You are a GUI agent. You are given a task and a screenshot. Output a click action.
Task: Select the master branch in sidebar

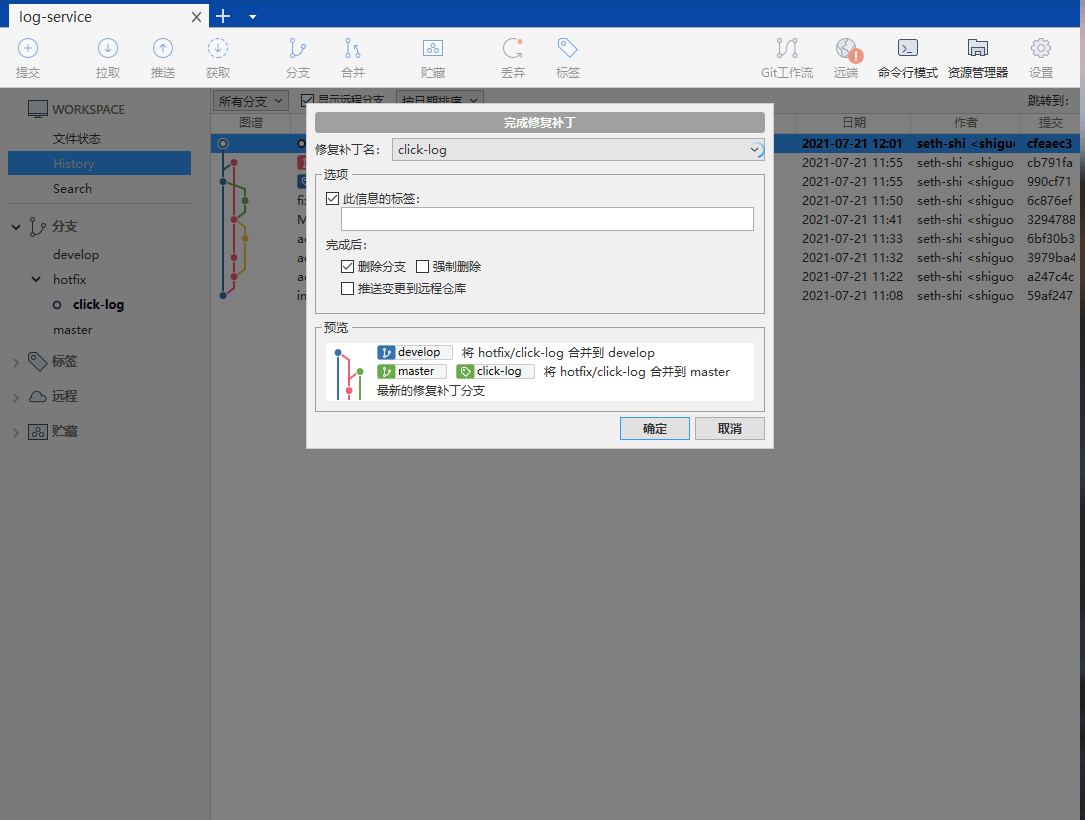tap(73, 330)
